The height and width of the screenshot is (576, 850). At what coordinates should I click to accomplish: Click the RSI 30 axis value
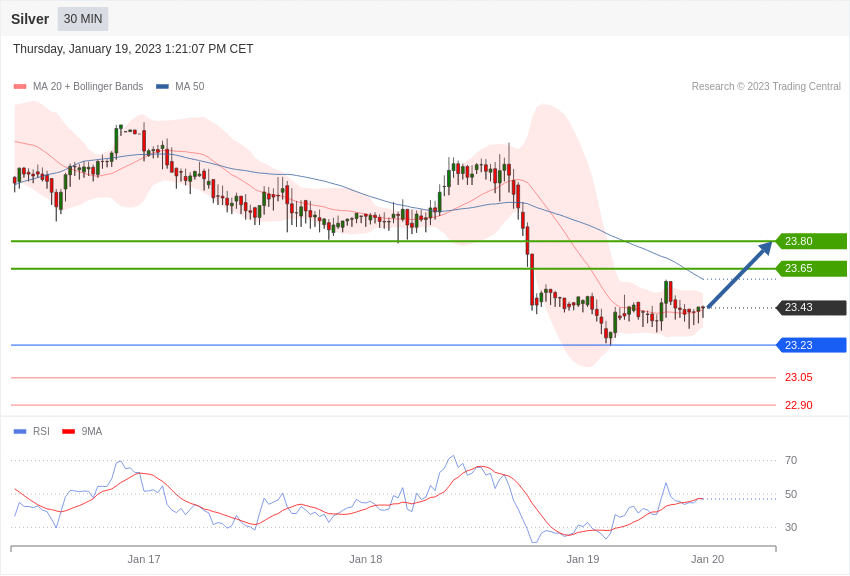(791, 527)
